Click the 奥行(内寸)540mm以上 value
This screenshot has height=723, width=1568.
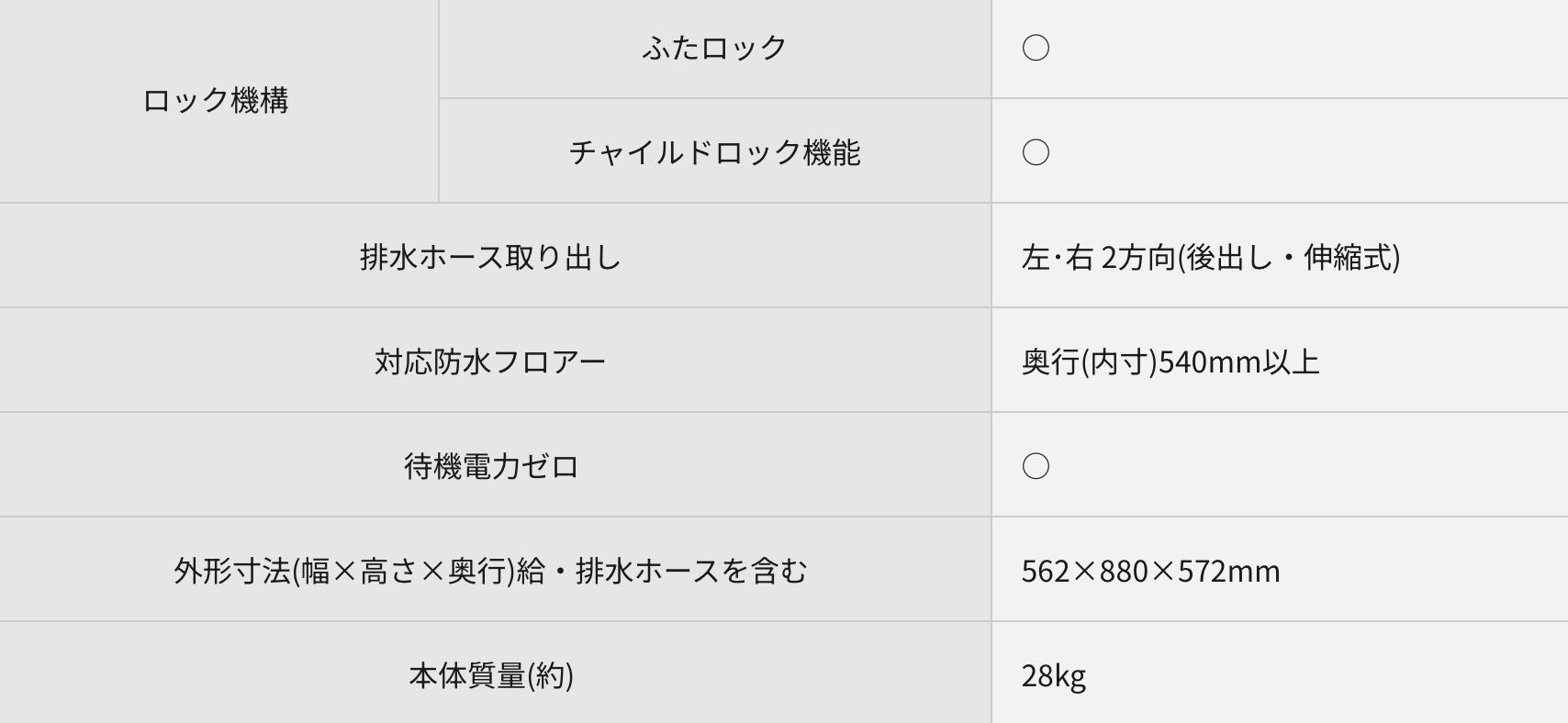(x=1170, y=362)
